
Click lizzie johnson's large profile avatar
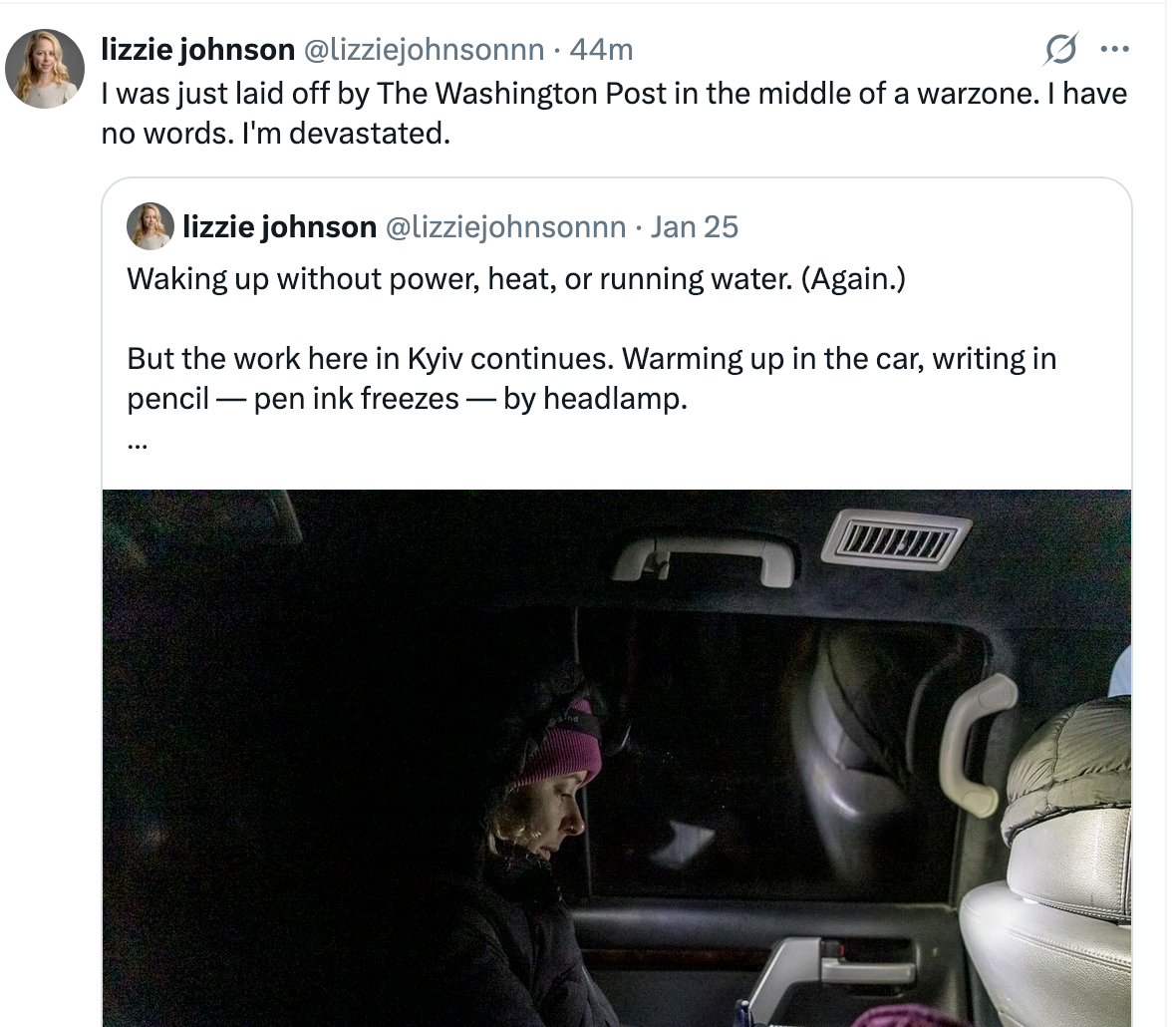[44, 68]
